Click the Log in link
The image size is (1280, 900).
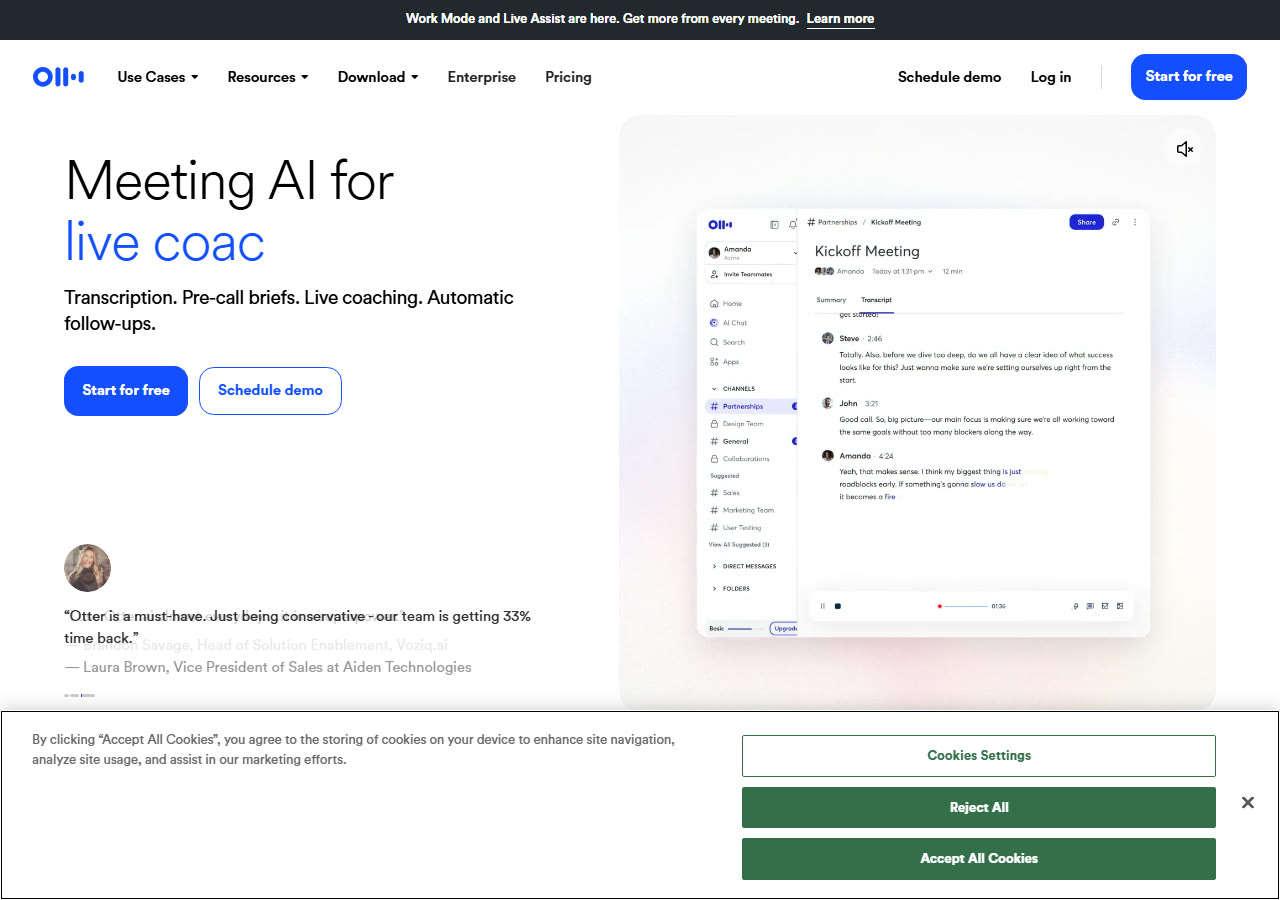[1051, 77]
